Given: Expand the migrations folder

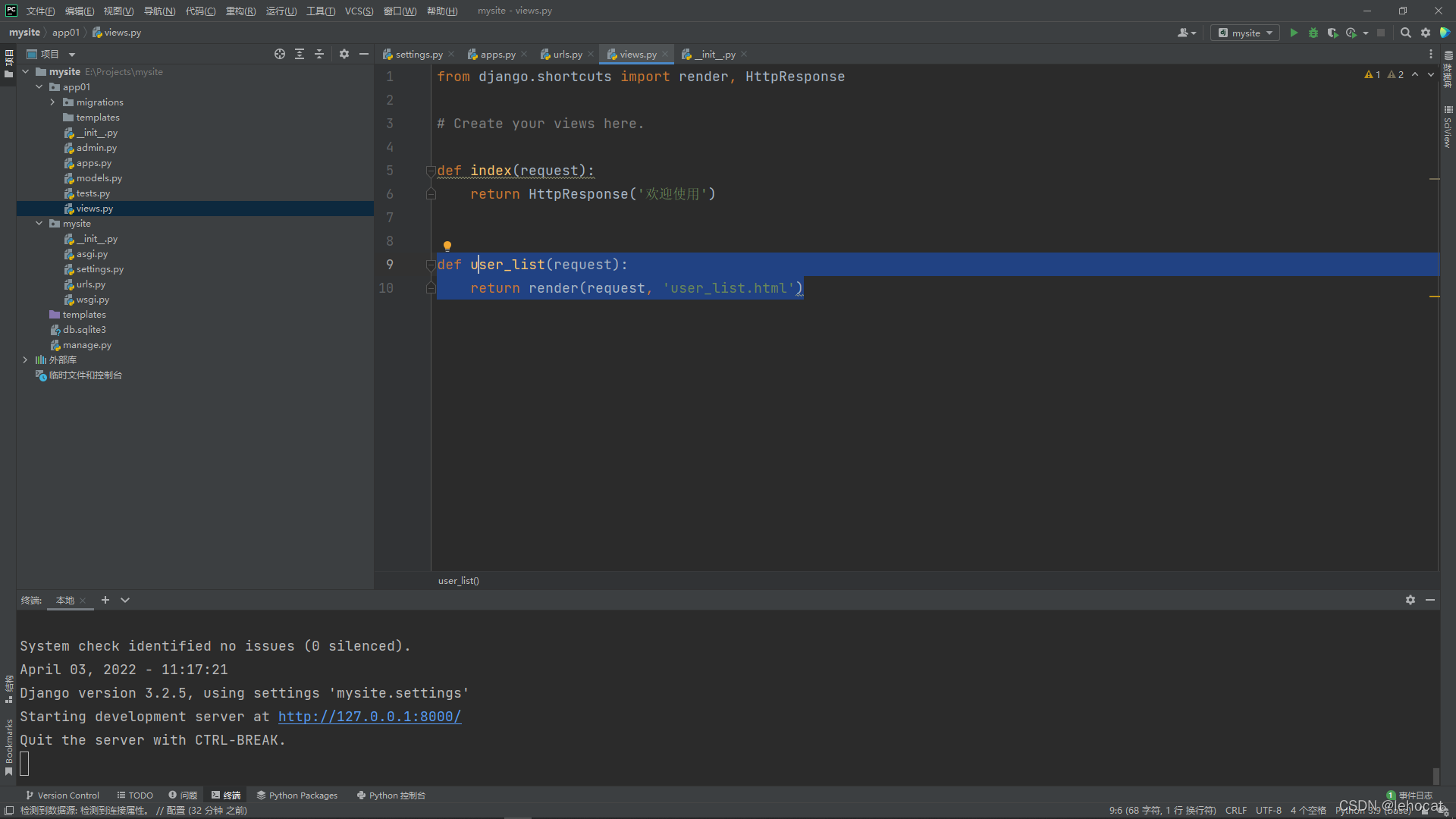Looking at the screenshot, I should click(x=52, y=102).
